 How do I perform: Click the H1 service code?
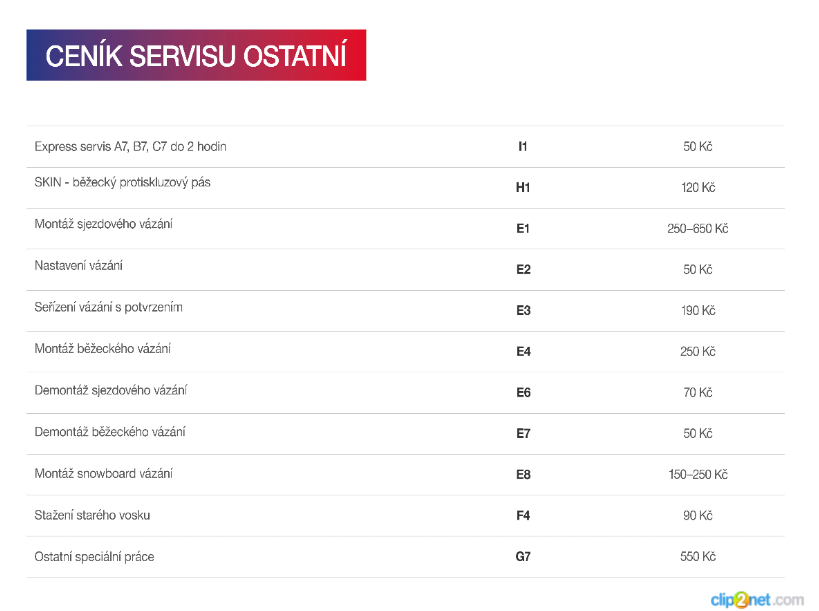pyautogui.click(x=523, y=187)
